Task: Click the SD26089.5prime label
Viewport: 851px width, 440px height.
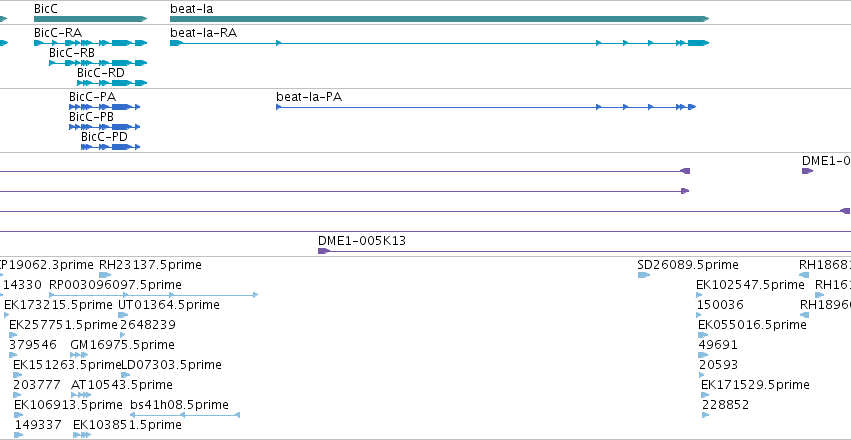Action: 688,265
